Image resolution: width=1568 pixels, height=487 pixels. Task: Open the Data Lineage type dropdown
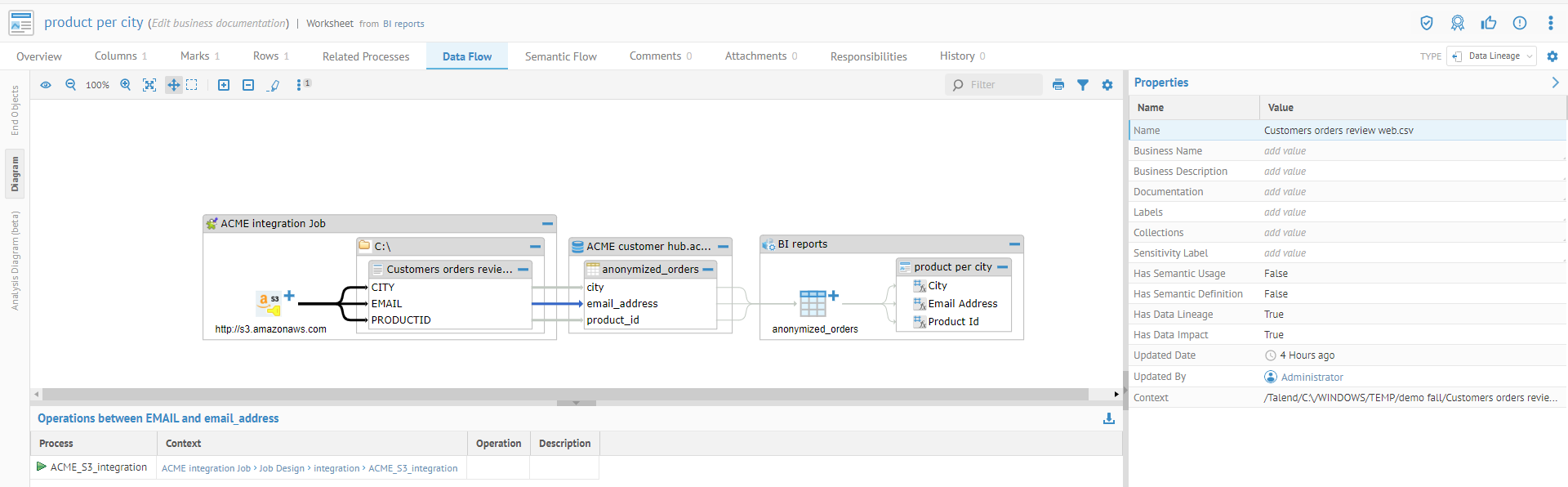point(1493,56)
